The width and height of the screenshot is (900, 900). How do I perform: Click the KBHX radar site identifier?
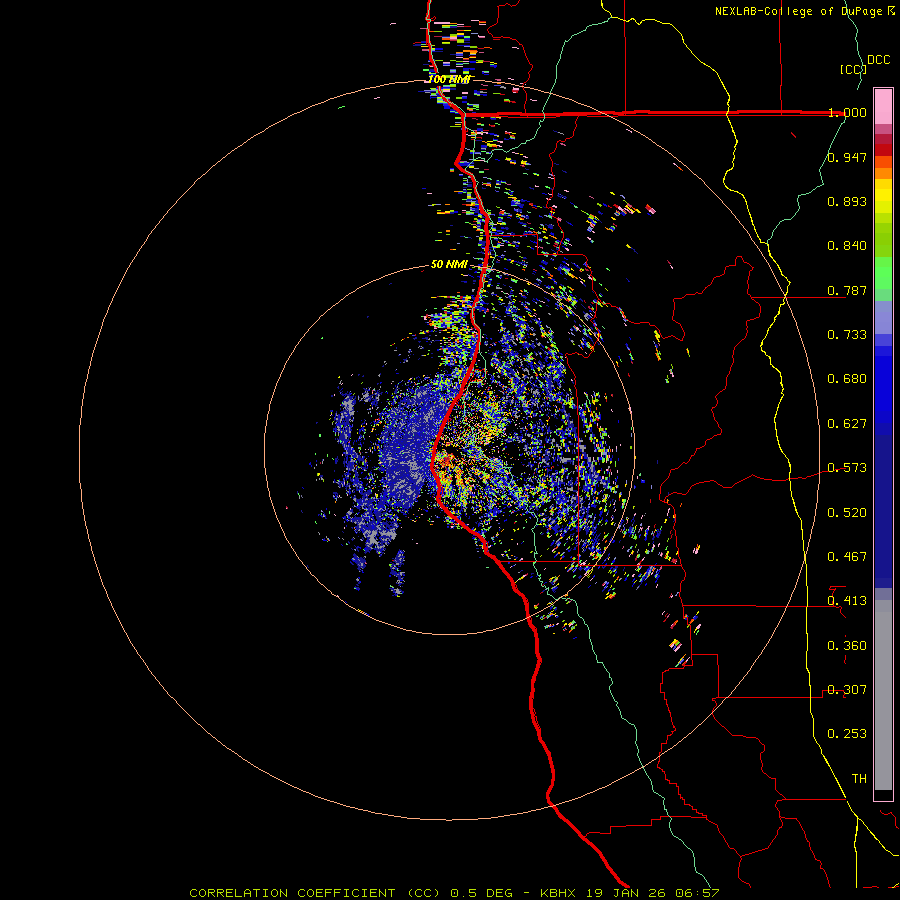[x=559, y=893]
